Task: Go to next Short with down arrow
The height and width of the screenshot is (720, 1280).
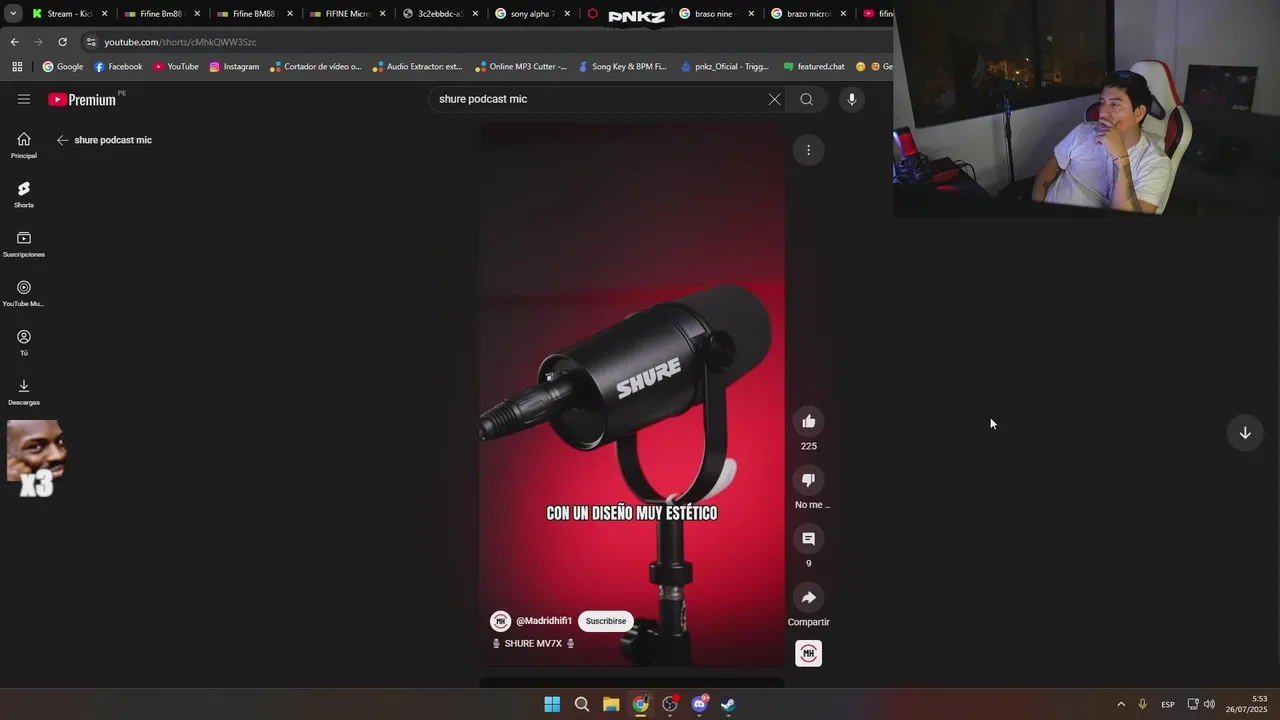Action: pos(1245,433)
